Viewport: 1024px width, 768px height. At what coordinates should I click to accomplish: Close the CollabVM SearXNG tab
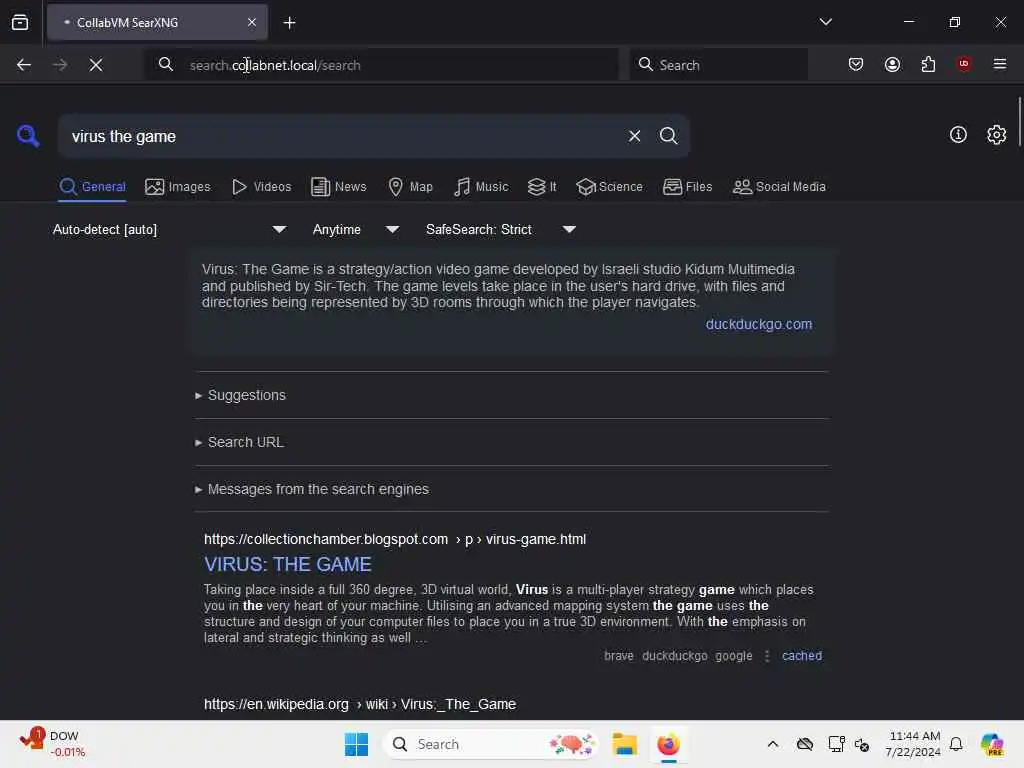point(252,22)
